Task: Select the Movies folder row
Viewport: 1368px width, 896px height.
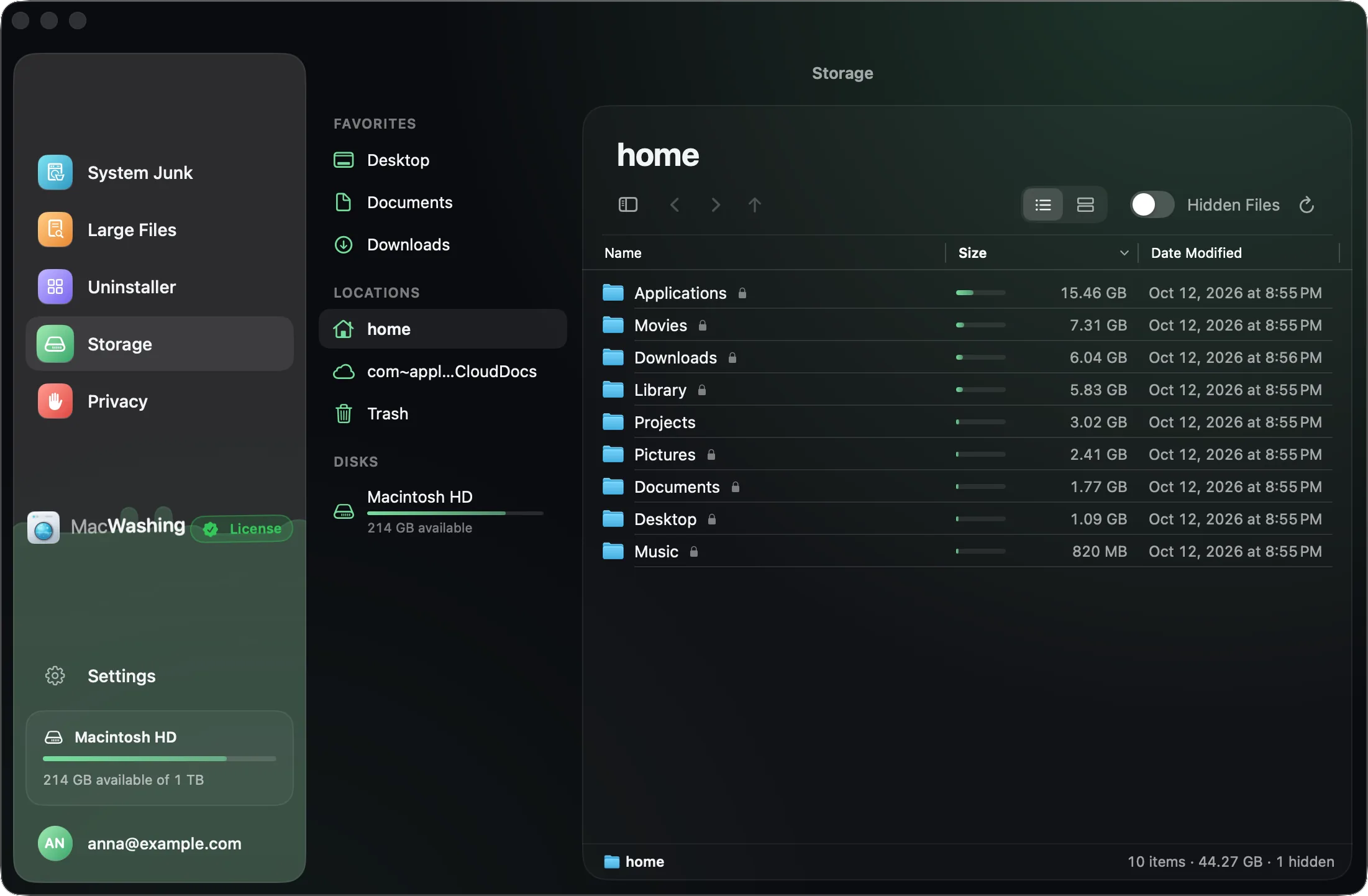Action: [967, 325]
